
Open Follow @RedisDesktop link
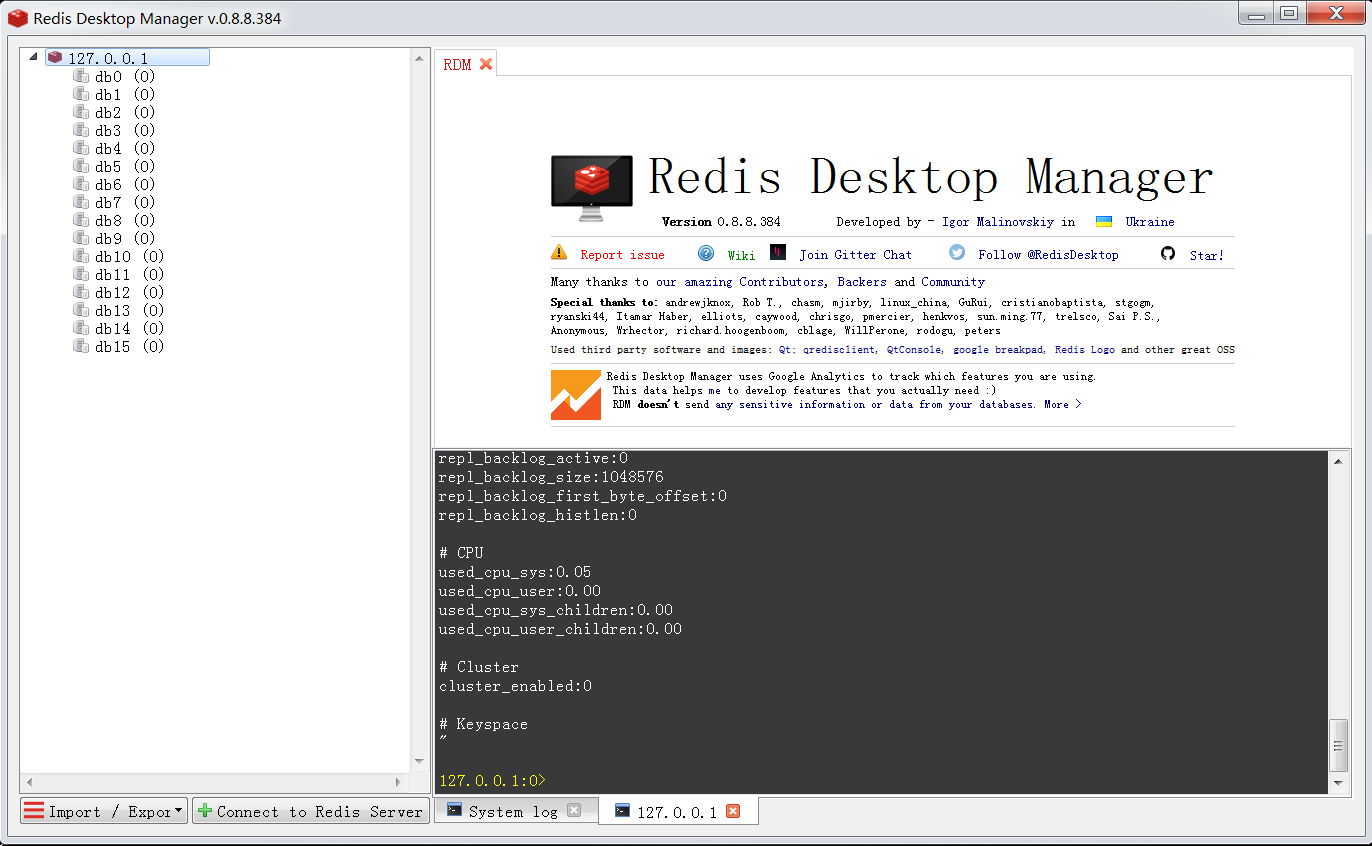point(1048,255)
